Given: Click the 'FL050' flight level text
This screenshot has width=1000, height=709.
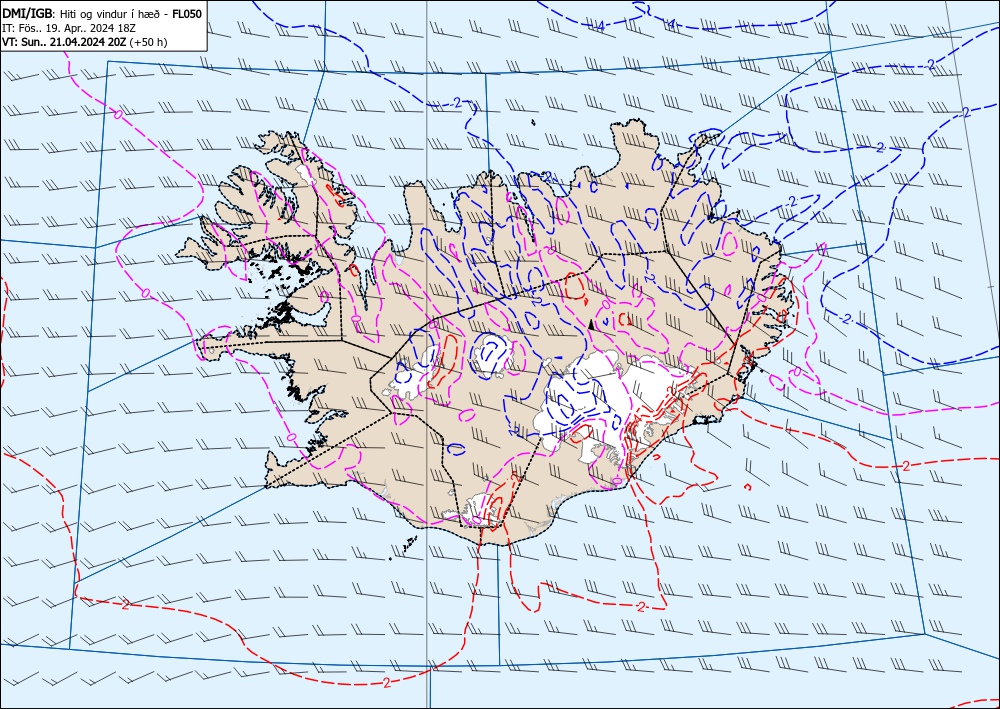Looking at the screenshot, I should pos(188,14).
